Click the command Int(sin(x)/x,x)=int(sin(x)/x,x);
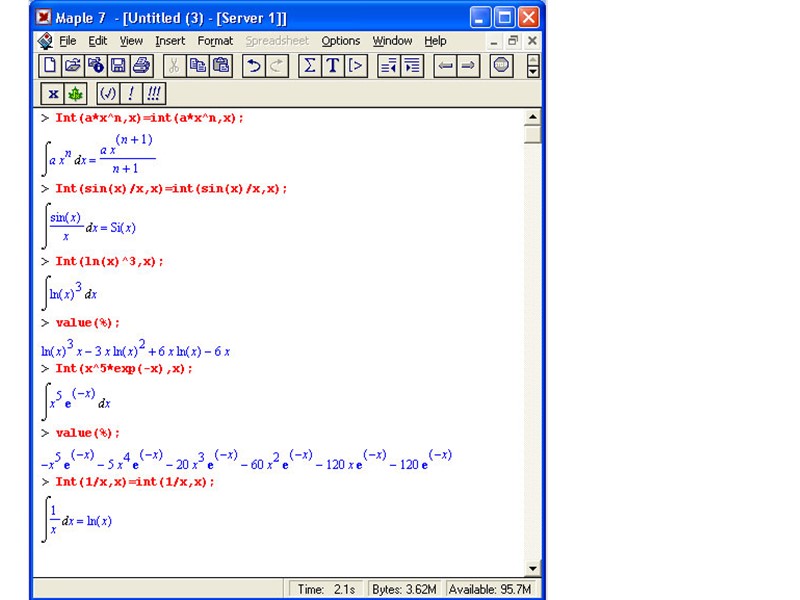This screenshot has height=600, width=800. click(x=171, y=189)
